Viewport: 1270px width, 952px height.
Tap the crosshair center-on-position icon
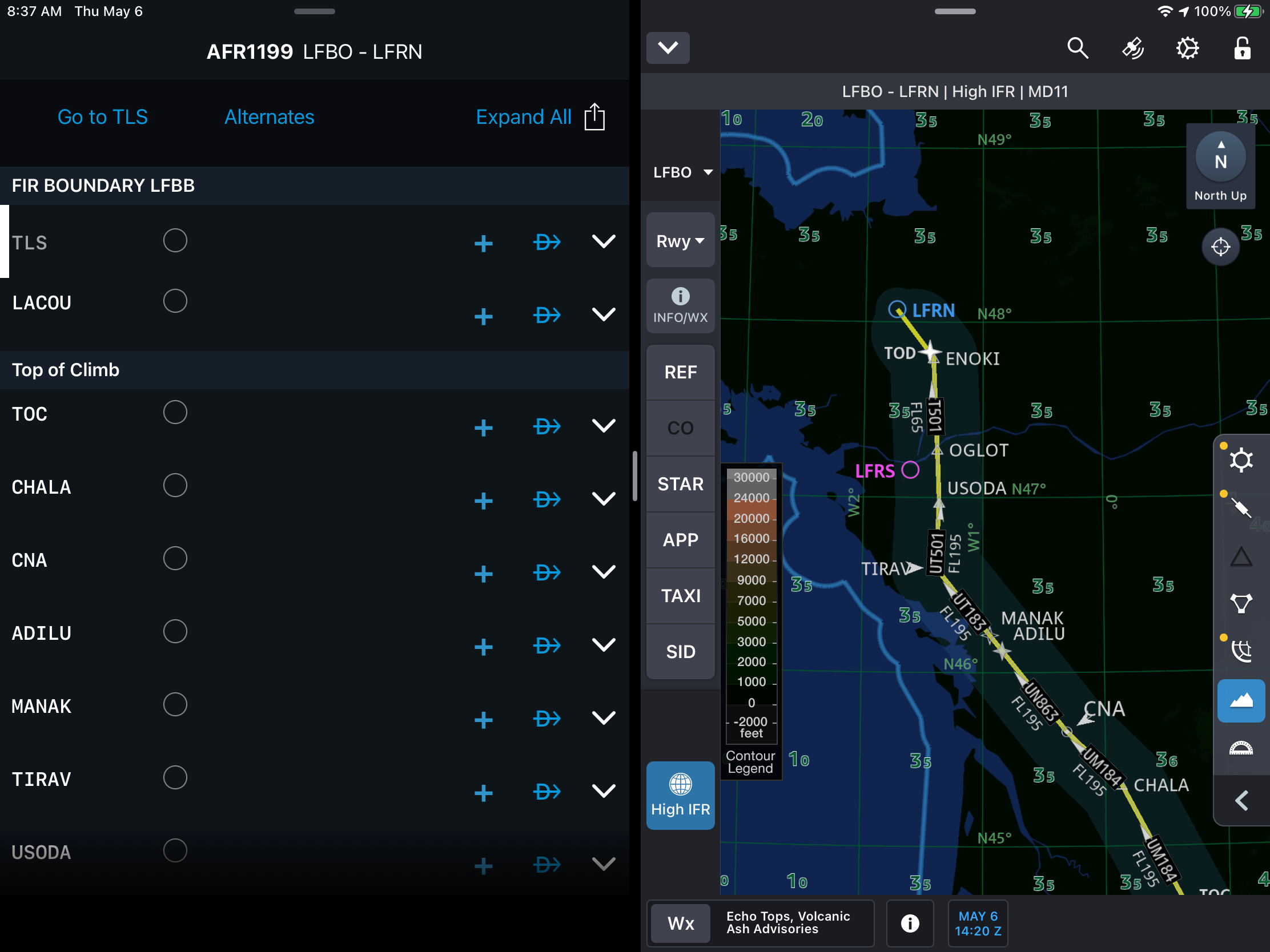point(1220,247)
